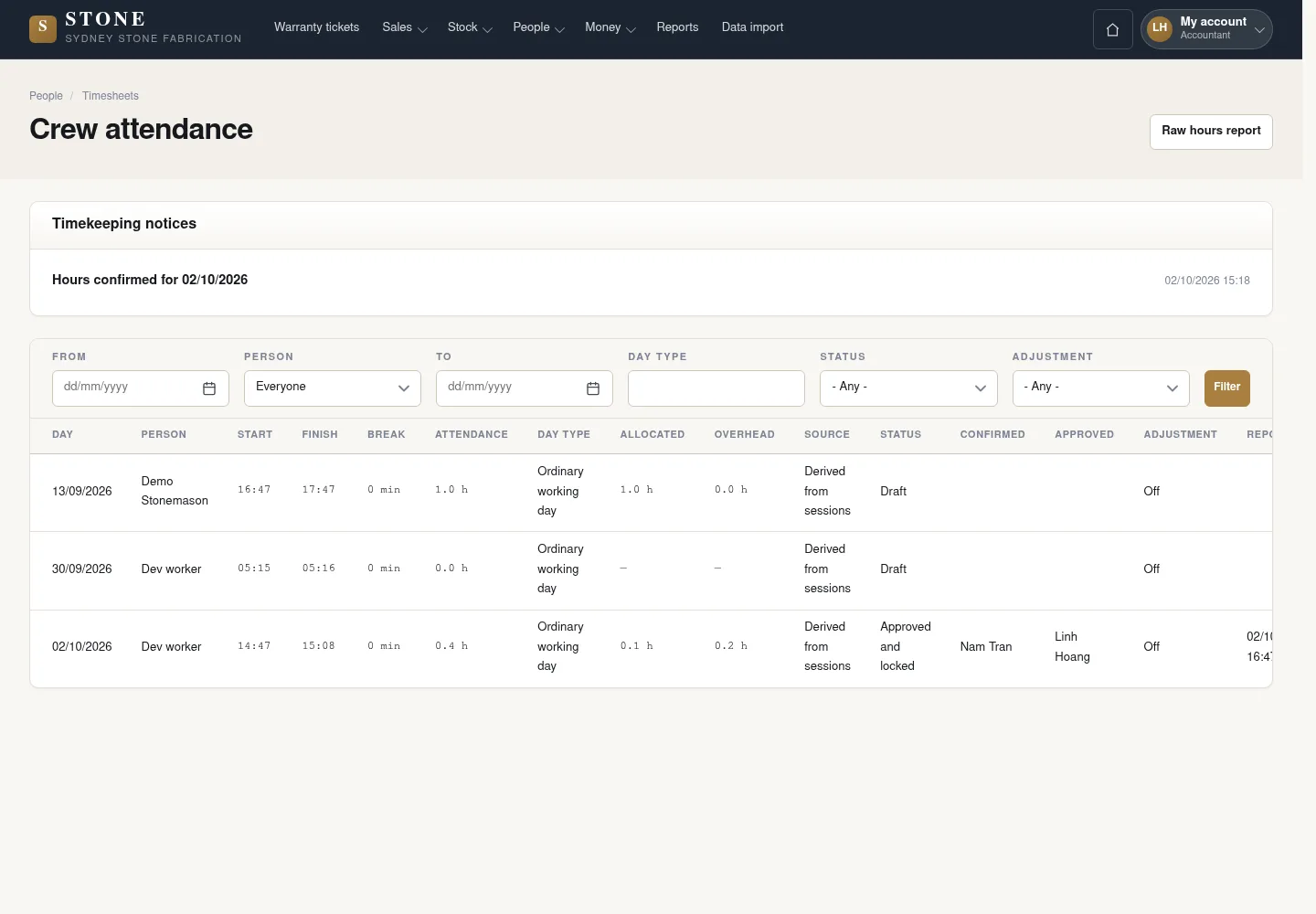The width and height of the screenshot is (1316, 914).
Task: Click the 02/10/2026 date cell in the table
Action: click(x=82, y=647)
